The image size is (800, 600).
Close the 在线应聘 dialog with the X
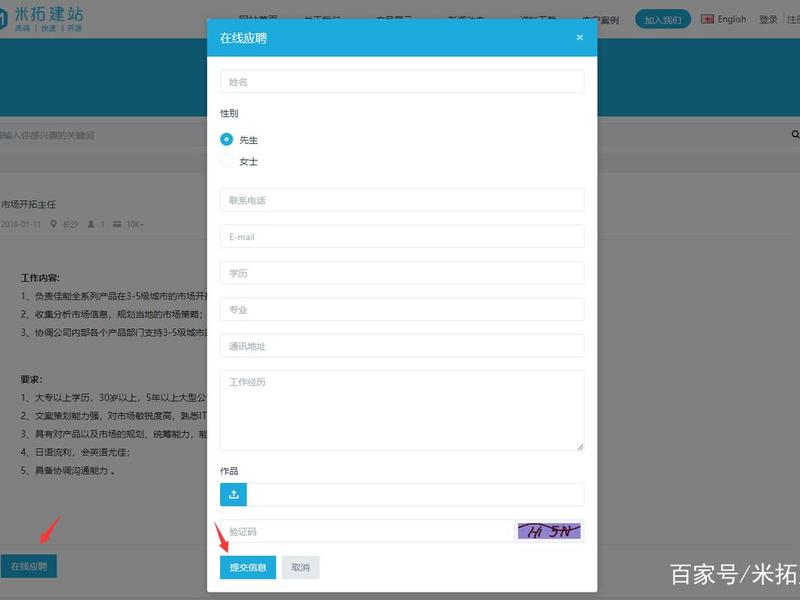click(x=580, y=37)
